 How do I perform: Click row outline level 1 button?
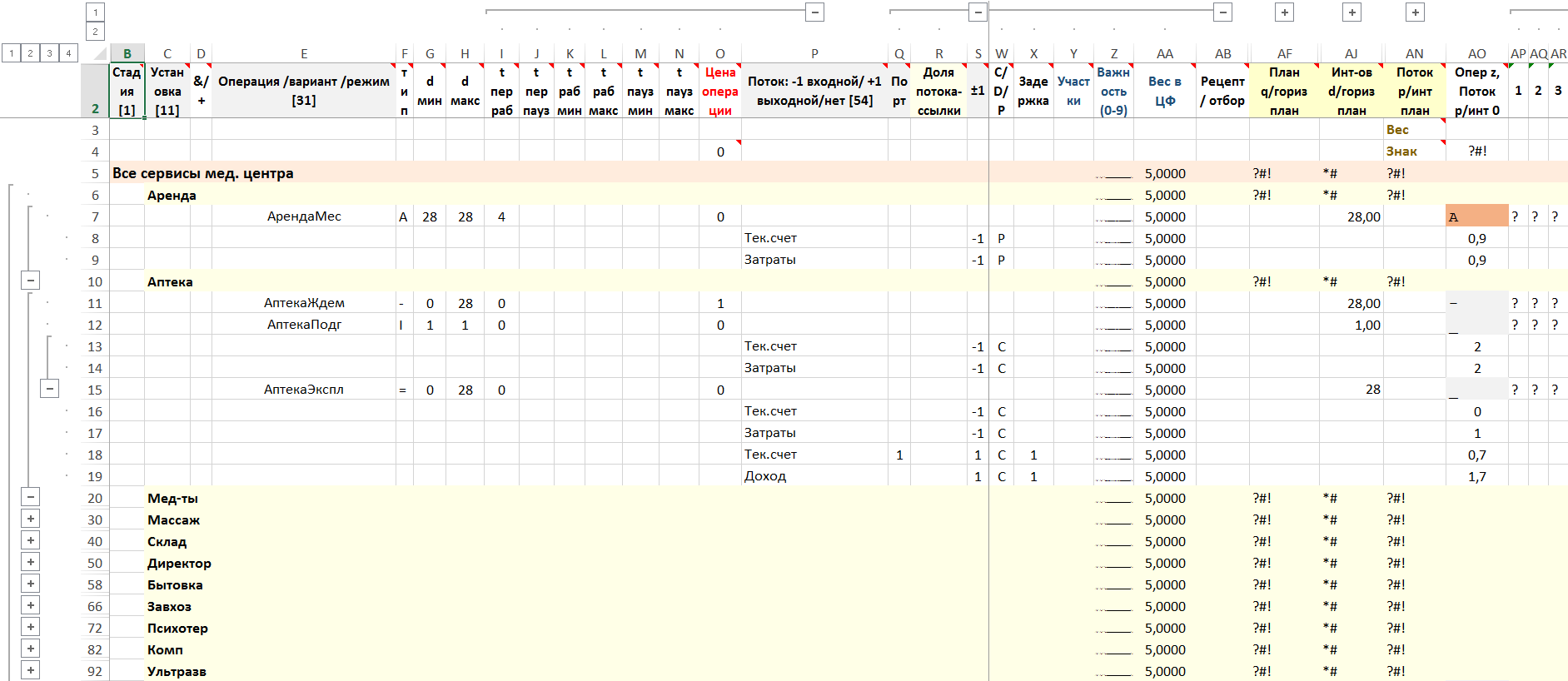click(11, 53)
